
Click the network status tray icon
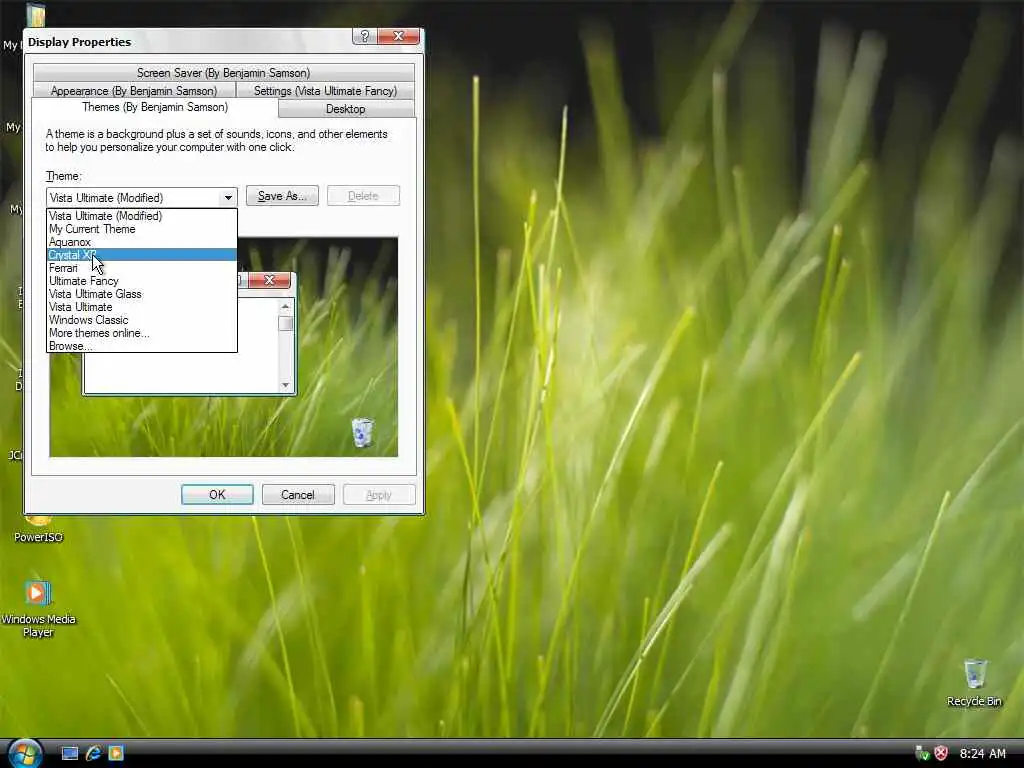[922, 754]
